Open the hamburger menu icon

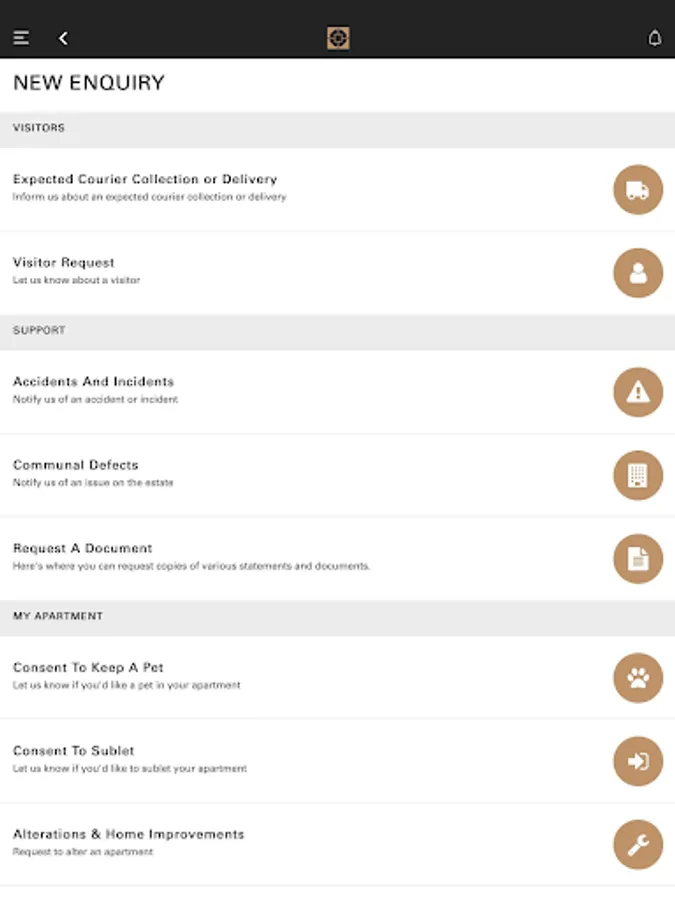(21, 38)
